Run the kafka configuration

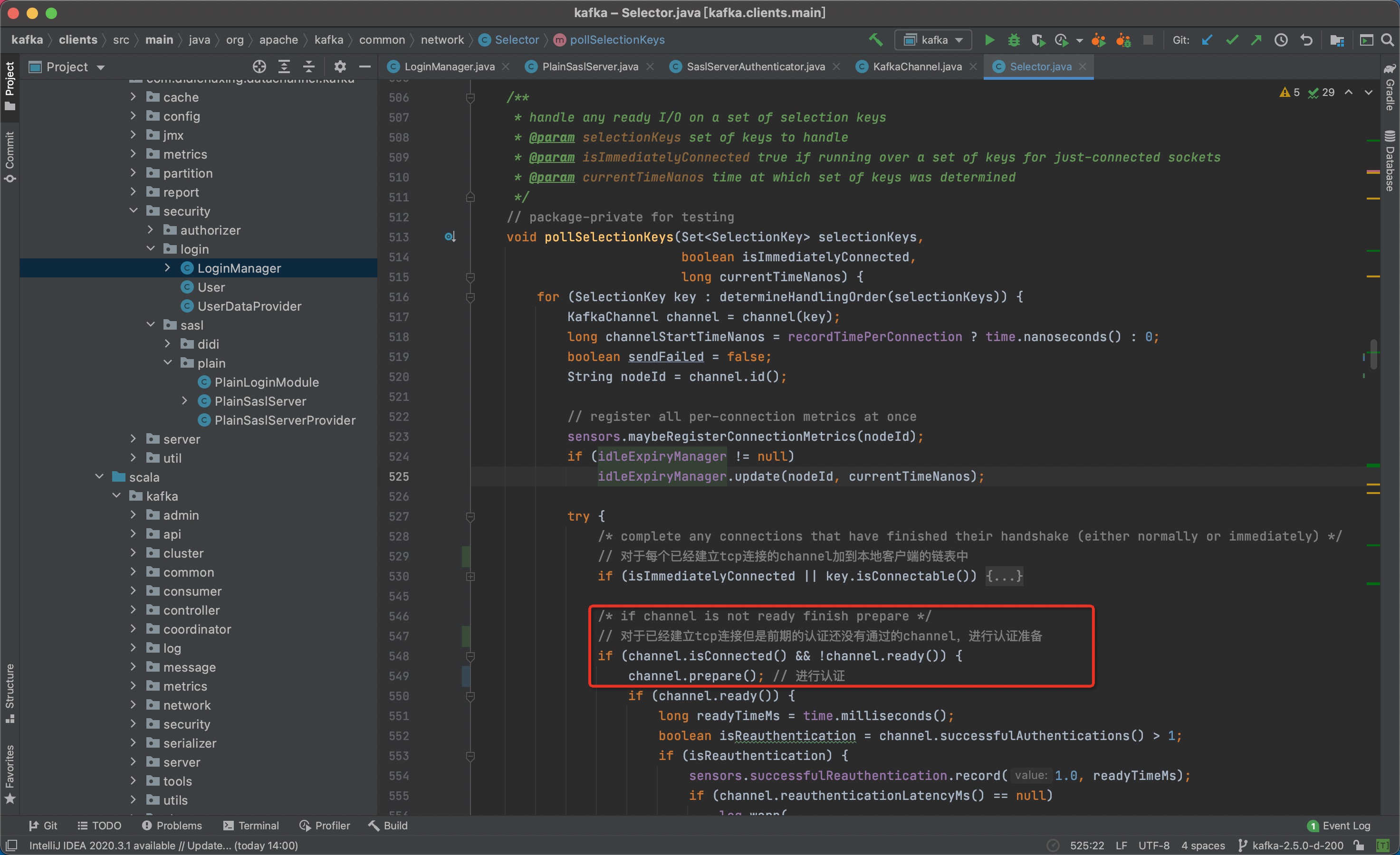pyautogui.click(x=989, y=40)
